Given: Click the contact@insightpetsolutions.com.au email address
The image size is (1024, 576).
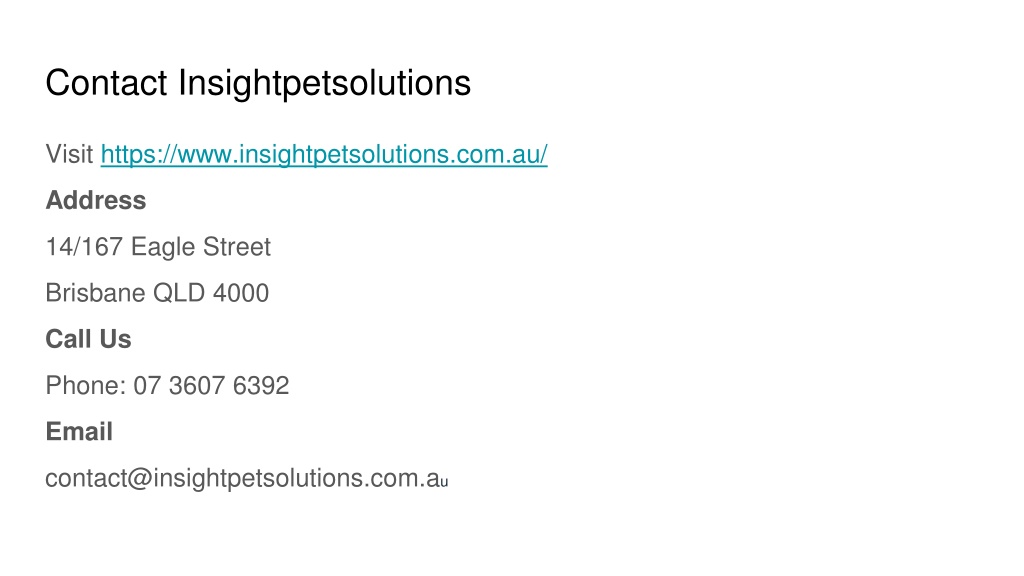Looking at the screenshot, I should click(247, 479).
